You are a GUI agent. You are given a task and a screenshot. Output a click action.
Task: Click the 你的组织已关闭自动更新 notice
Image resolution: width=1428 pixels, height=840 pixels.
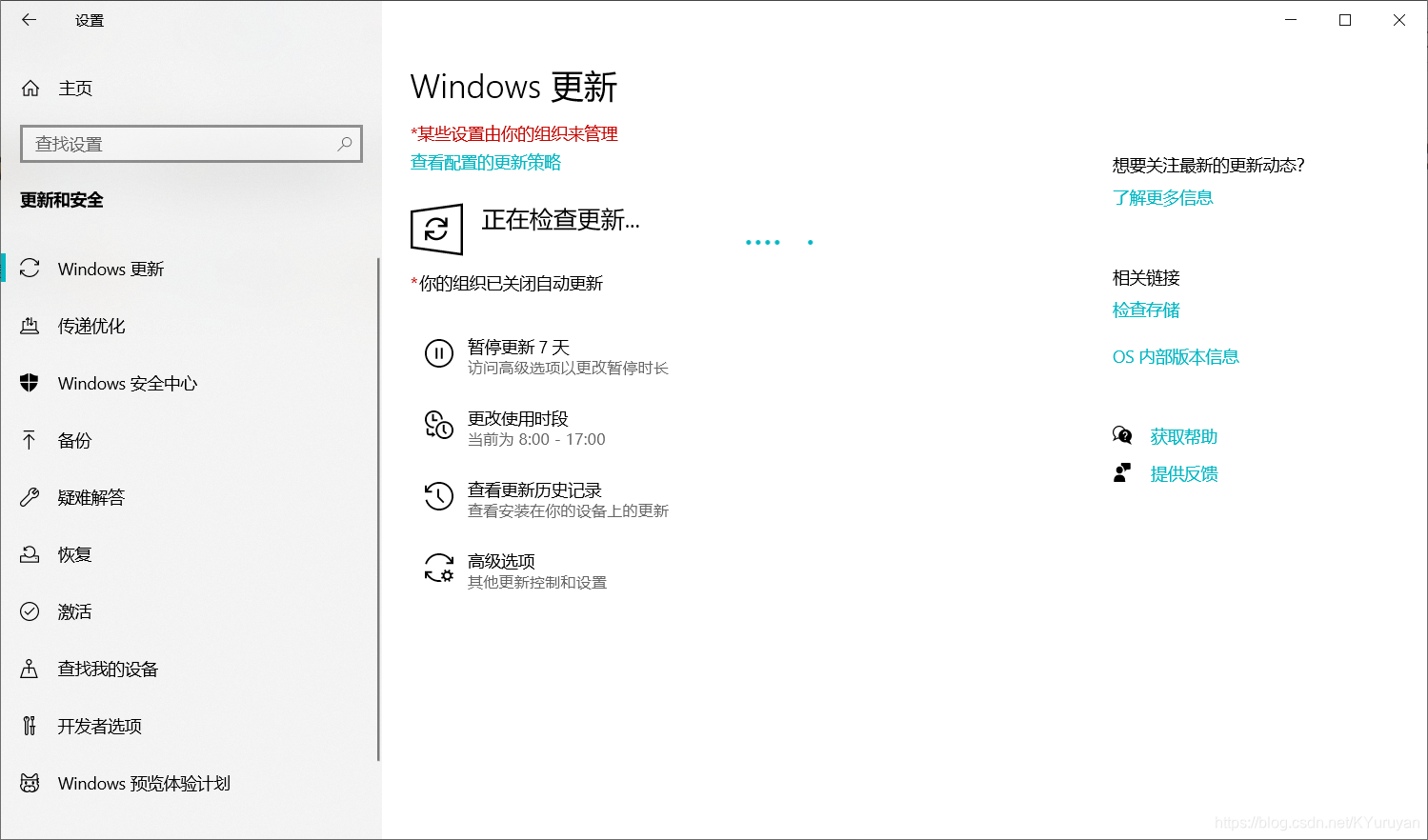point(507,283)
